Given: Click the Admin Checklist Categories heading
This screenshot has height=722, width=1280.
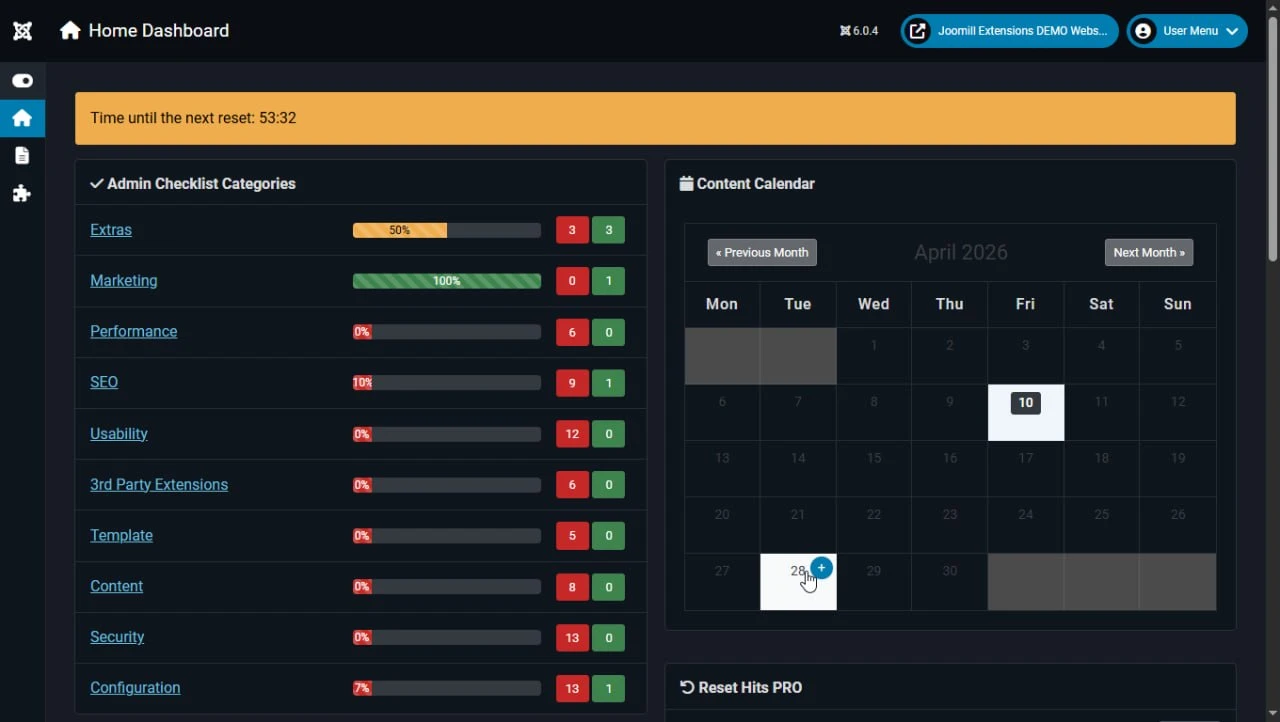Looking at the screenshot, I should tap(193, 184).
